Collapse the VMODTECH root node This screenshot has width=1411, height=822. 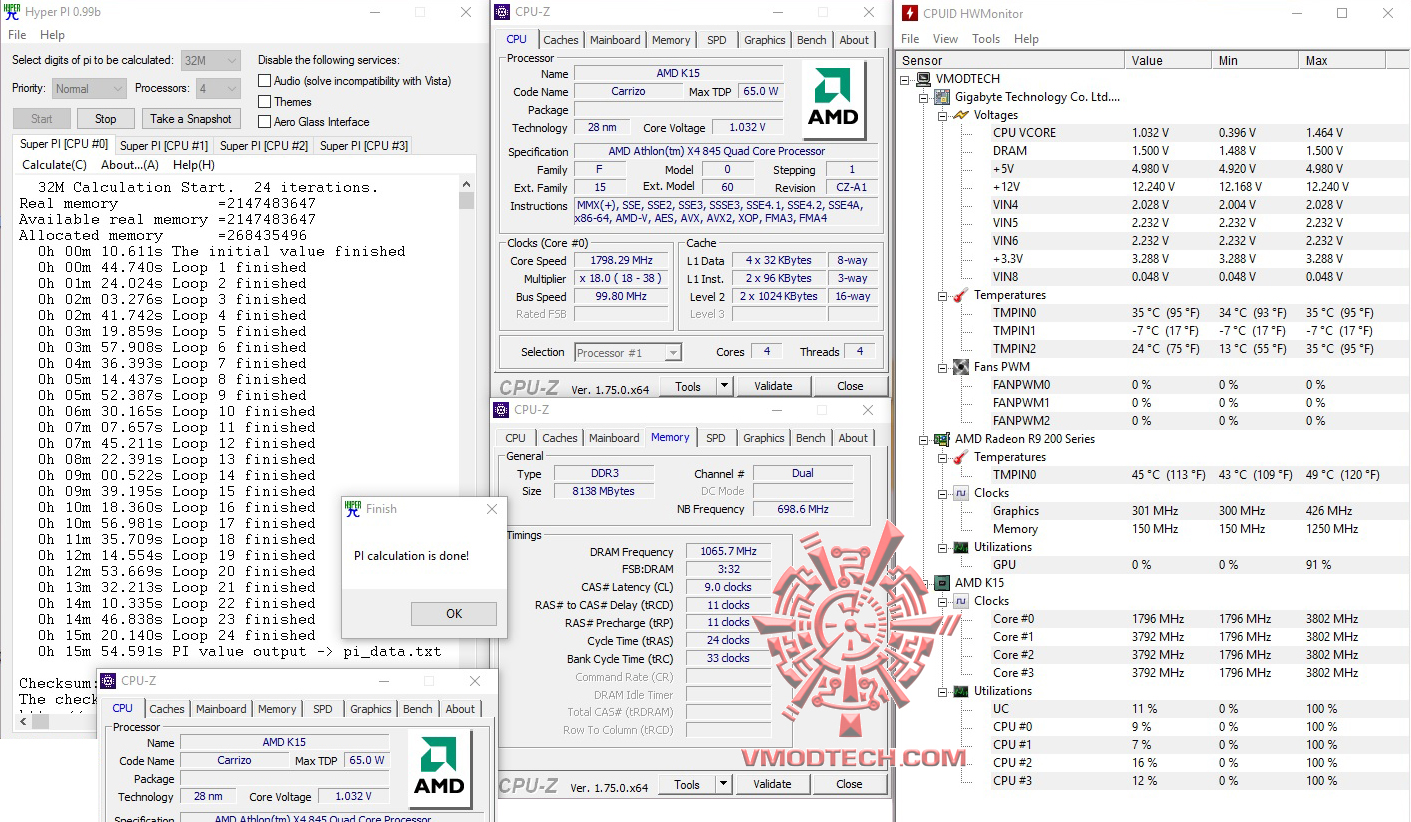(x=905, y=79)
